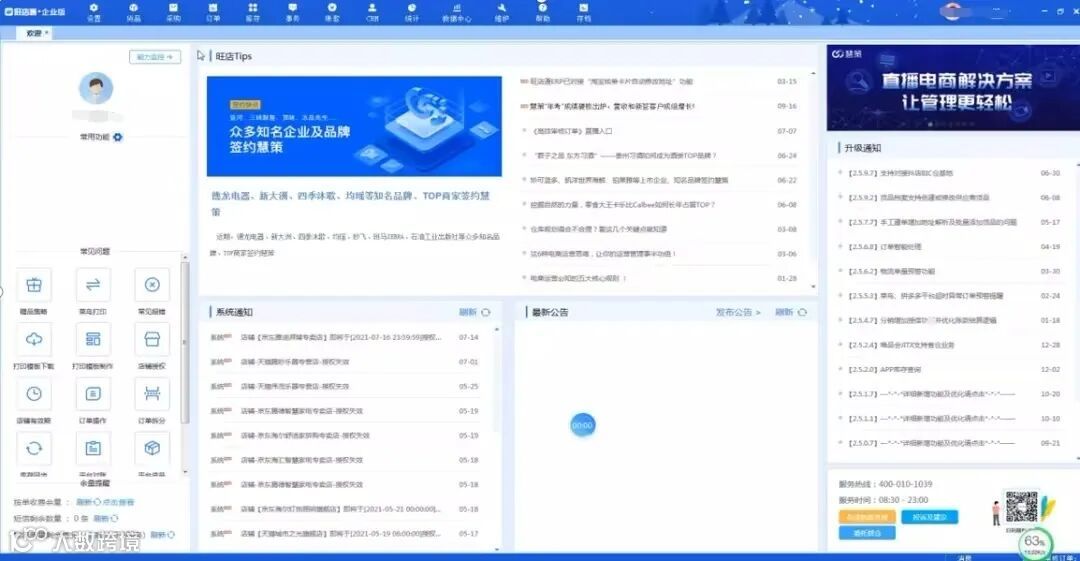Open the 维护 wrench menu

click(x=501, y=12)
